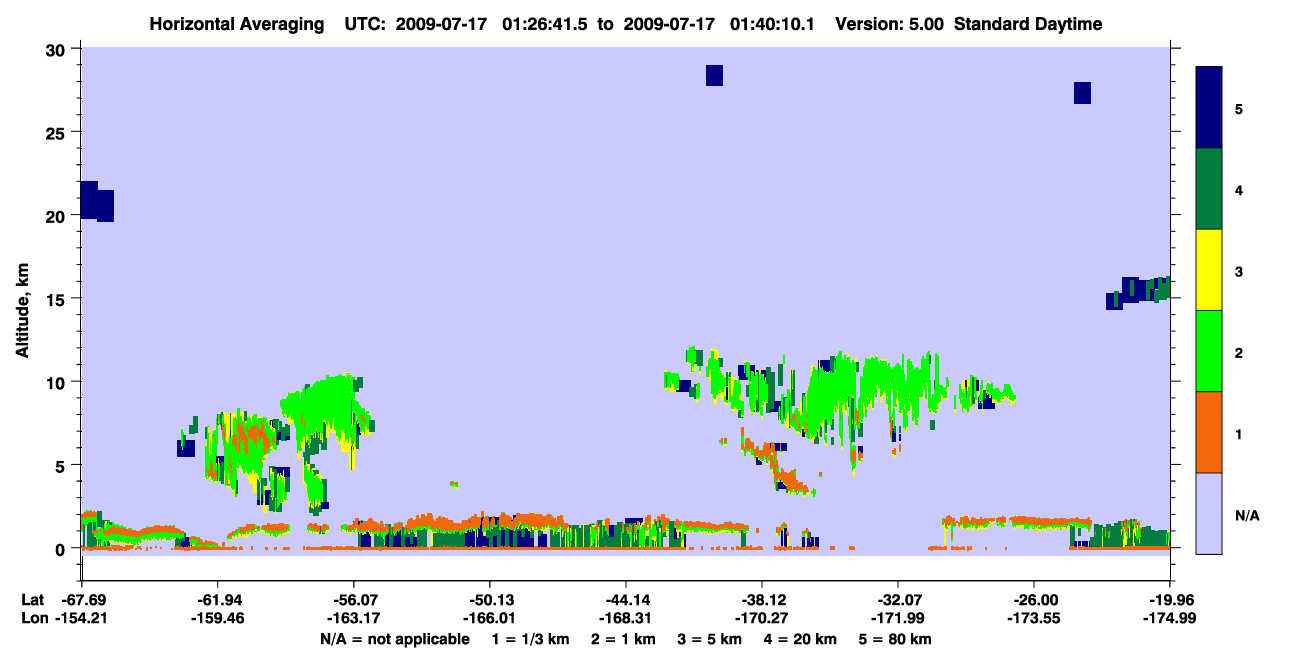
Task: Click the latitude value -44.14
Action: [x=626, y=600]
